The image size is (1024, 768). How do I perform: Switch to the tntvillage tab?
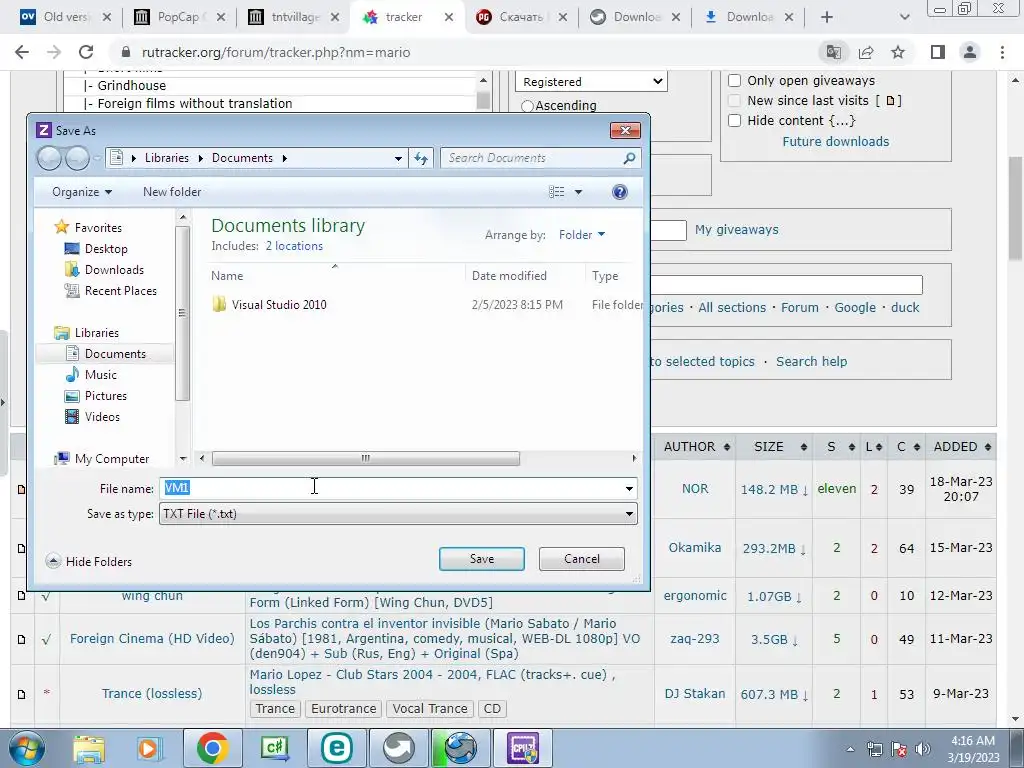point(294,17)
